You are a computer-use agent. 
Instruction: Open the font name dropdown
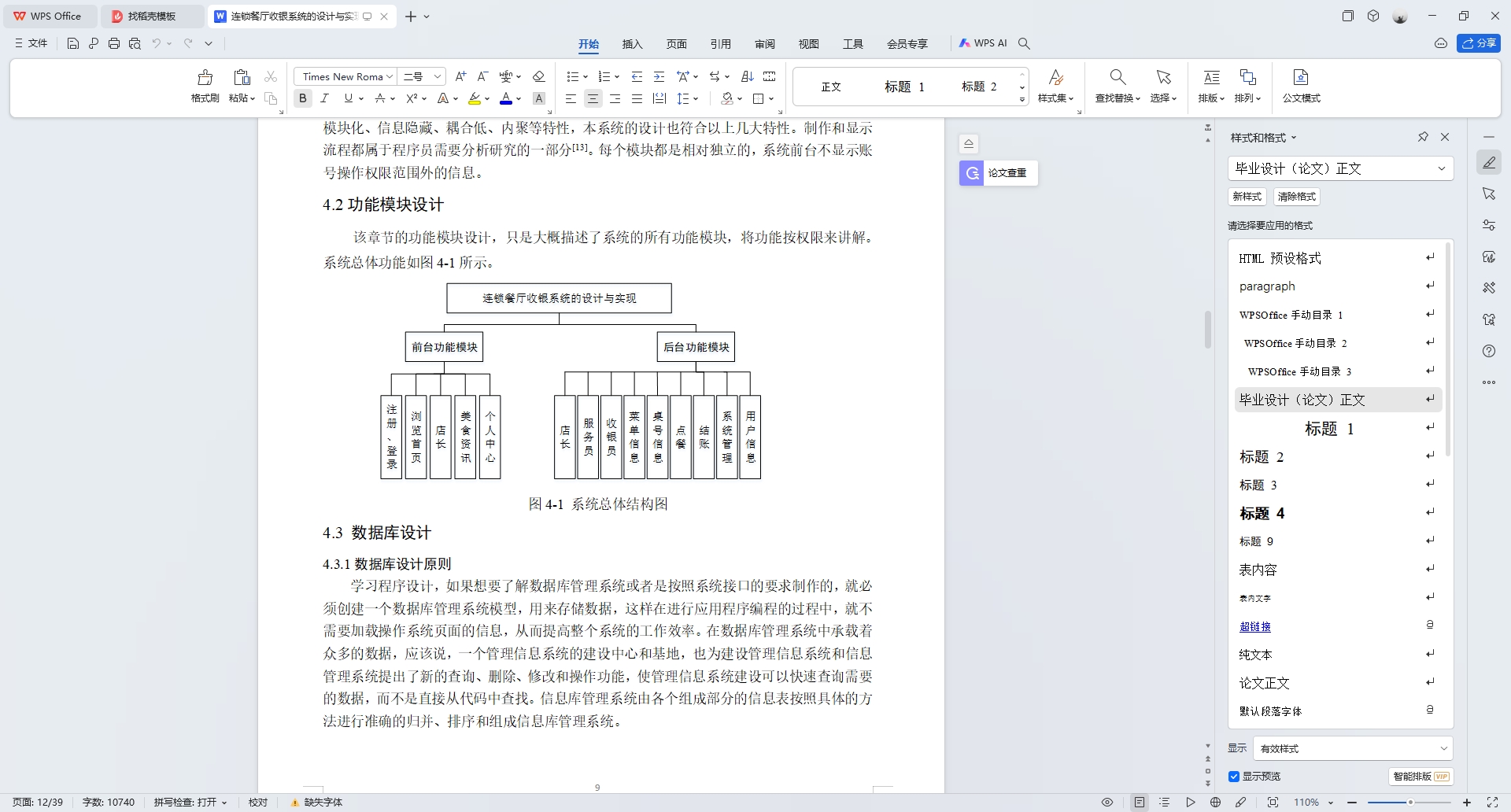click(x=390, y=76)
